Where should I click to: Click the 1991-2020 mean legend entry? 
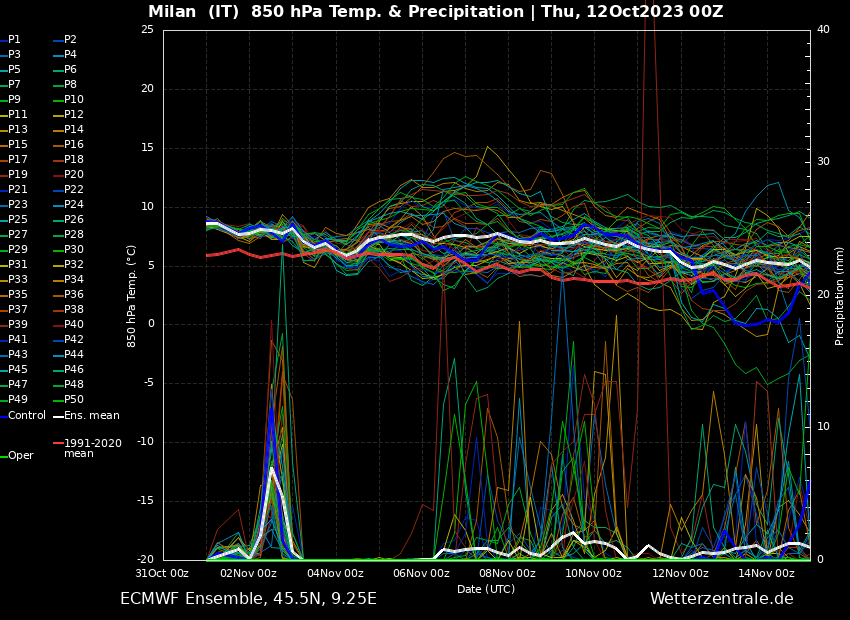click(92, 448)
